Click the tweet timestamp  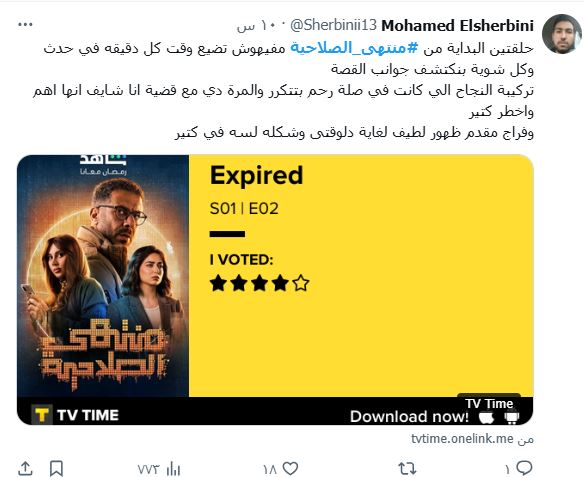click(258, 26)
